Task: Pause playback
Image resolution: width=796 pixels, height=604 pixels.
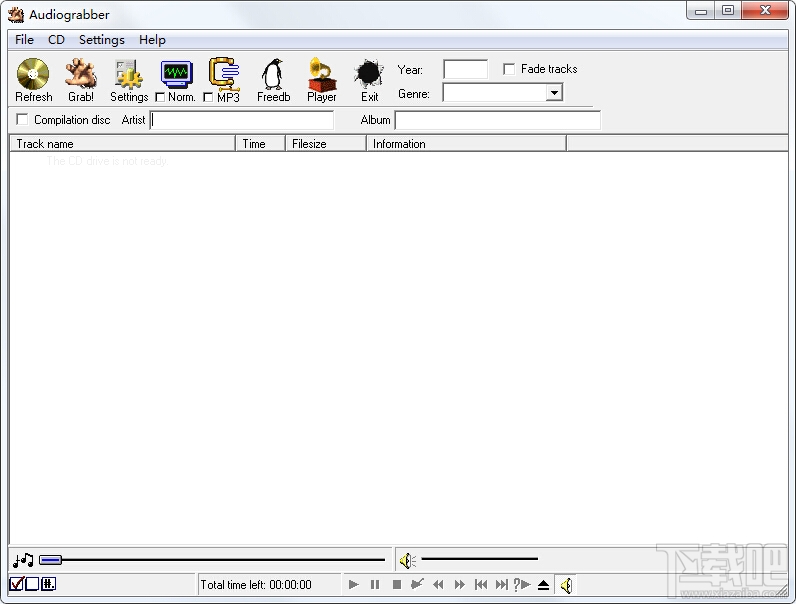Action: (x=375, y=585)
